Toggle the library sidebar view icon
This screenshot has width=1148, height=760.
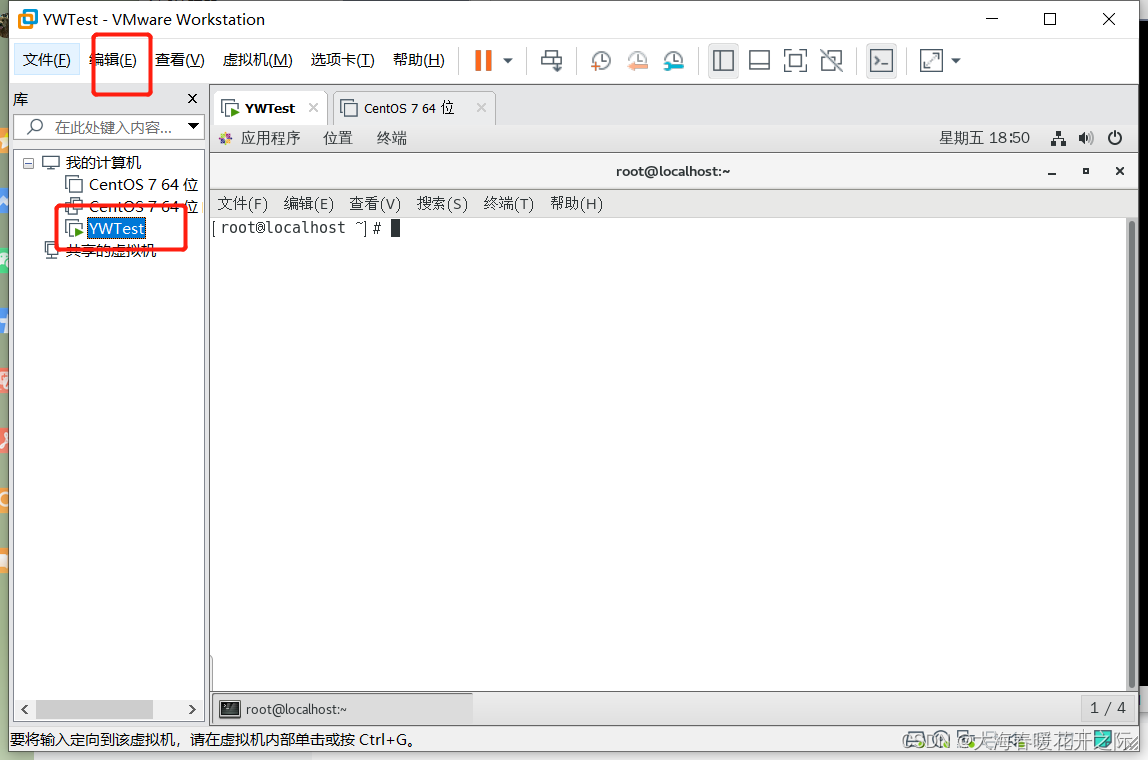(x=723, y=61)
